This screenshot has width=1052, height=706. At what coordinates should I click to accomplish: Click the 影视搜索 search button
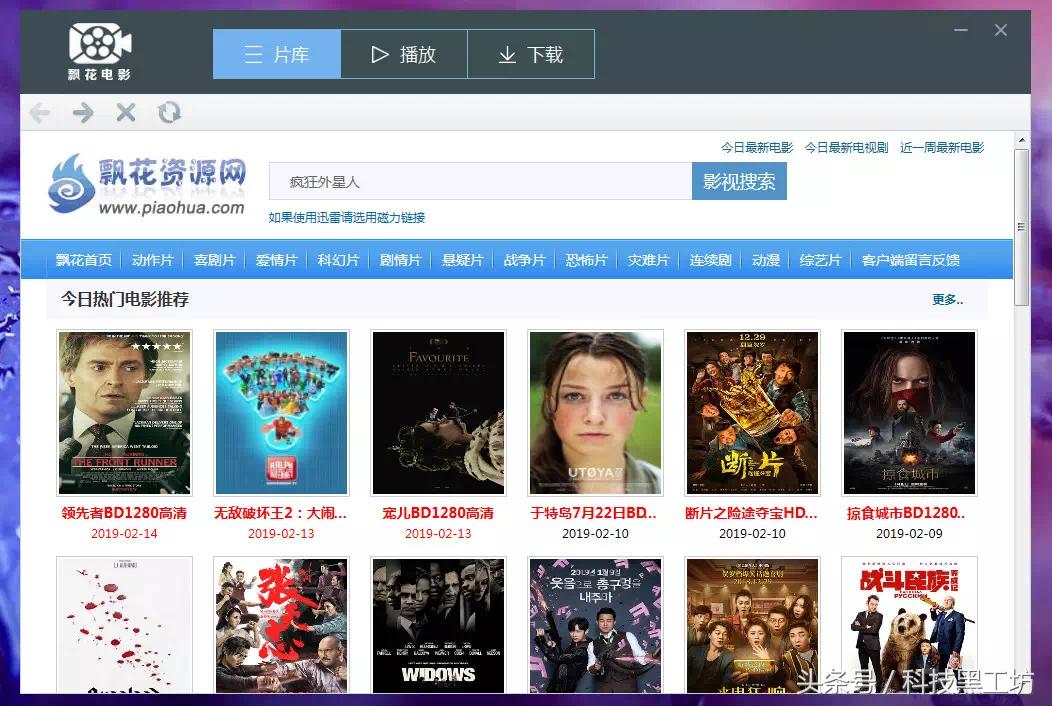tap(738, 182)
